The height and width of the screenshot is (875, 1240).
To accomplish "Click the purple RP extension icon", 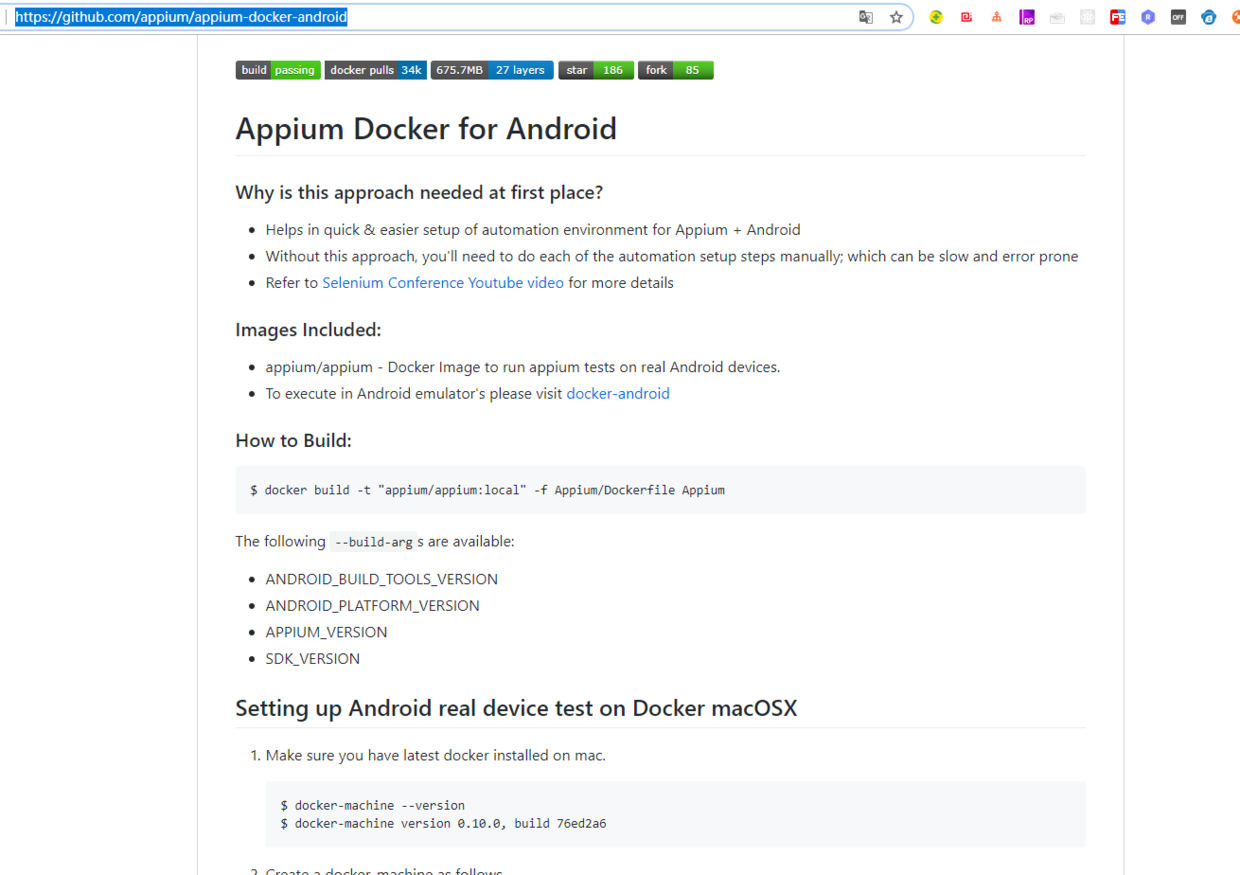I will click(x=1027, y=17).
